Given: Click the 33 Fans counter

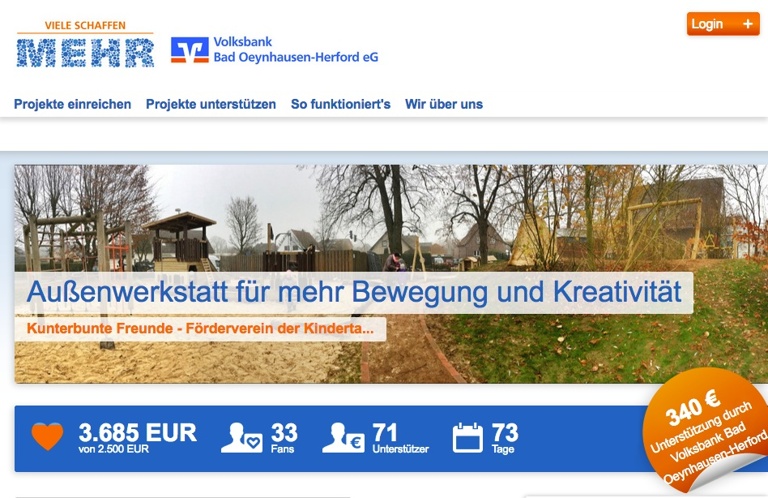Looking at the screenshot, I should coord(284,438).
